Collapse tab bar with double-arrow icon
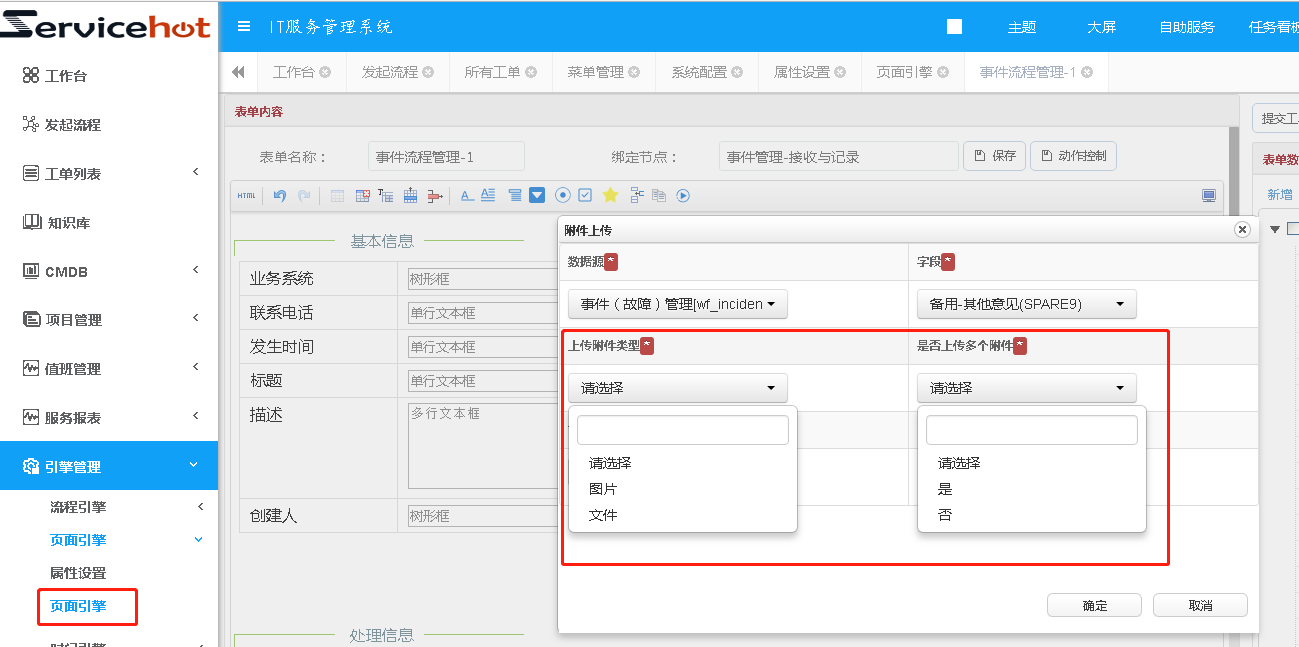This screenshot has width=1299, height=647. click(238, 72)
